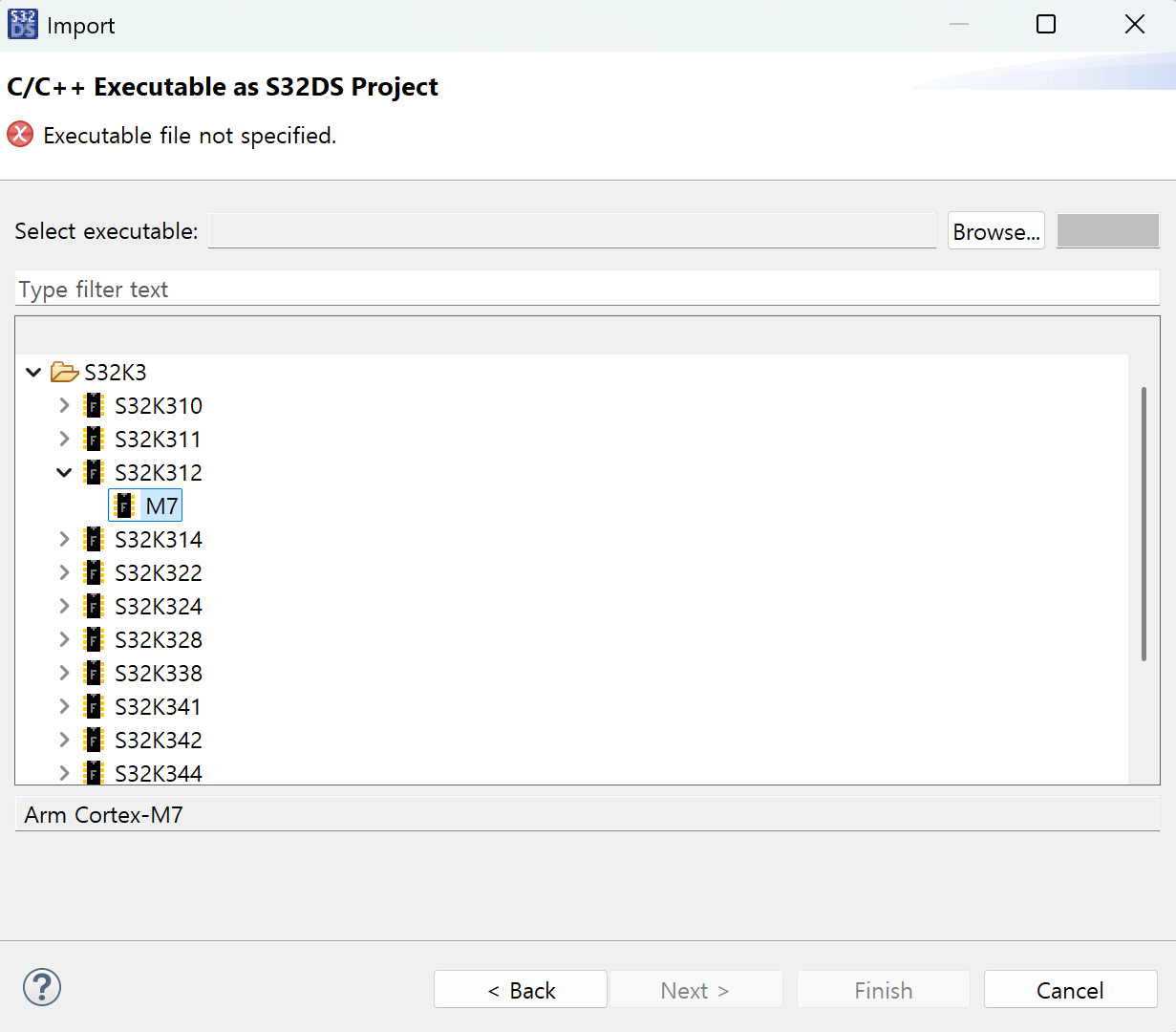Screen dimensions: 1176x1032
Task: Open the help question mark icon
Action: [42, 987]
